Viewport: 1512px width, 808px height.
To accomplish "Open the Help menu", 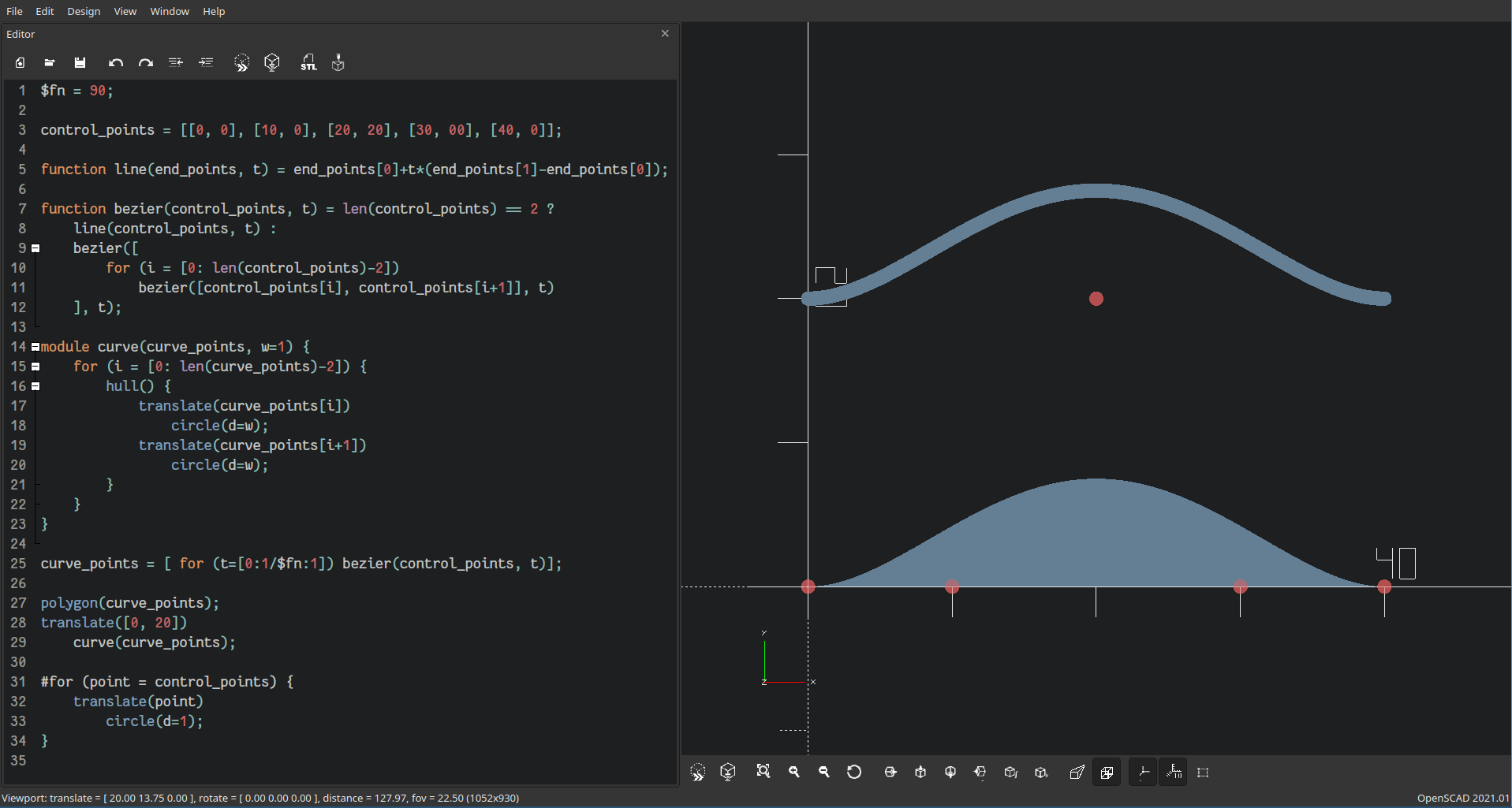I will point(214,11).
